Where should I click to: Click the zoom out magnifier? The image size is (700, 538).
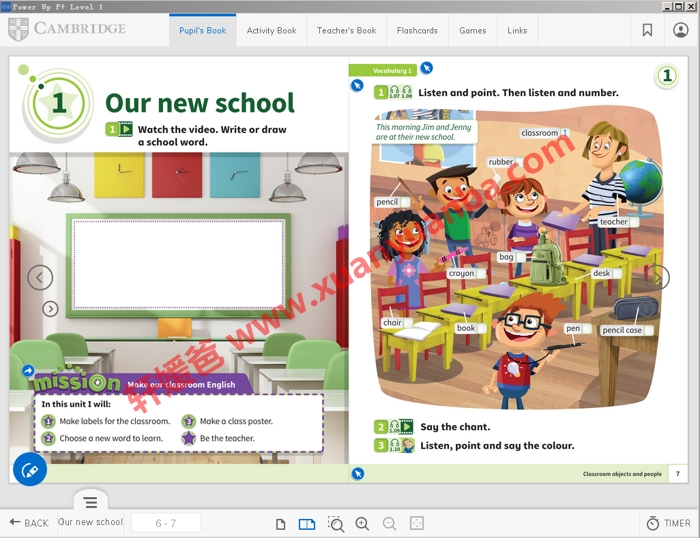(389, 523)
